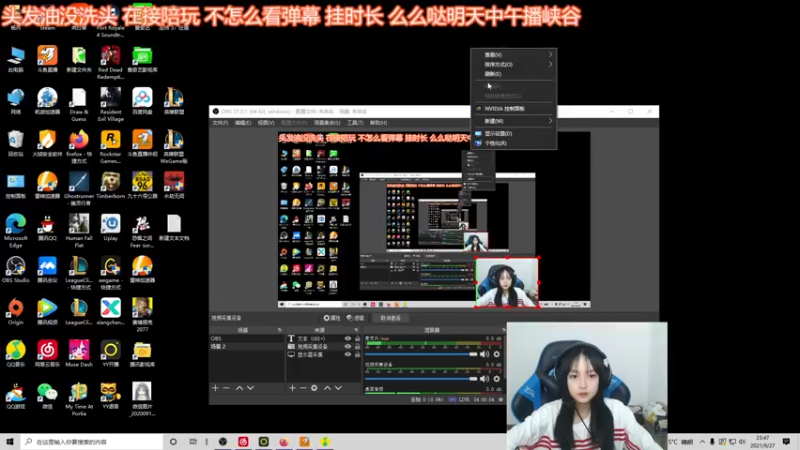Click the 取消激活 button in OBS

point(391,318)
